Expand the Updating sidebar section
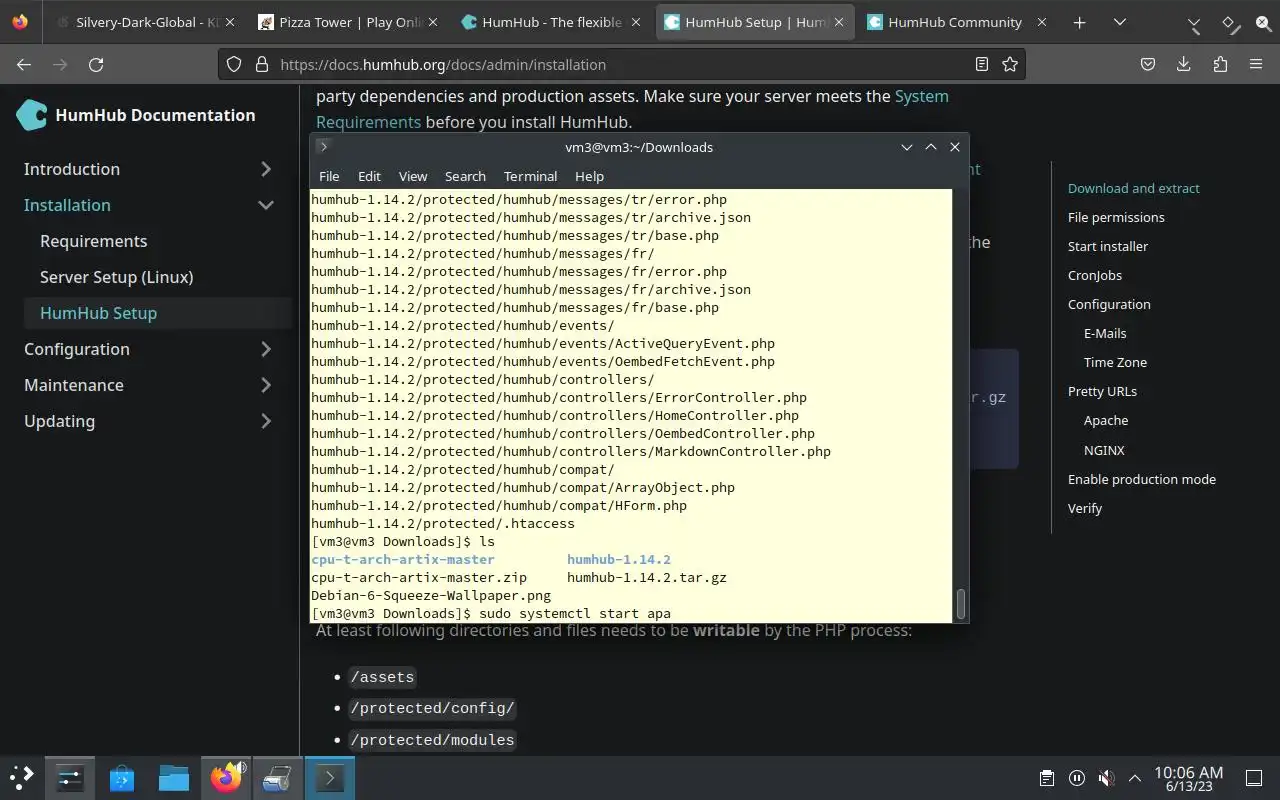 (266, 421)
